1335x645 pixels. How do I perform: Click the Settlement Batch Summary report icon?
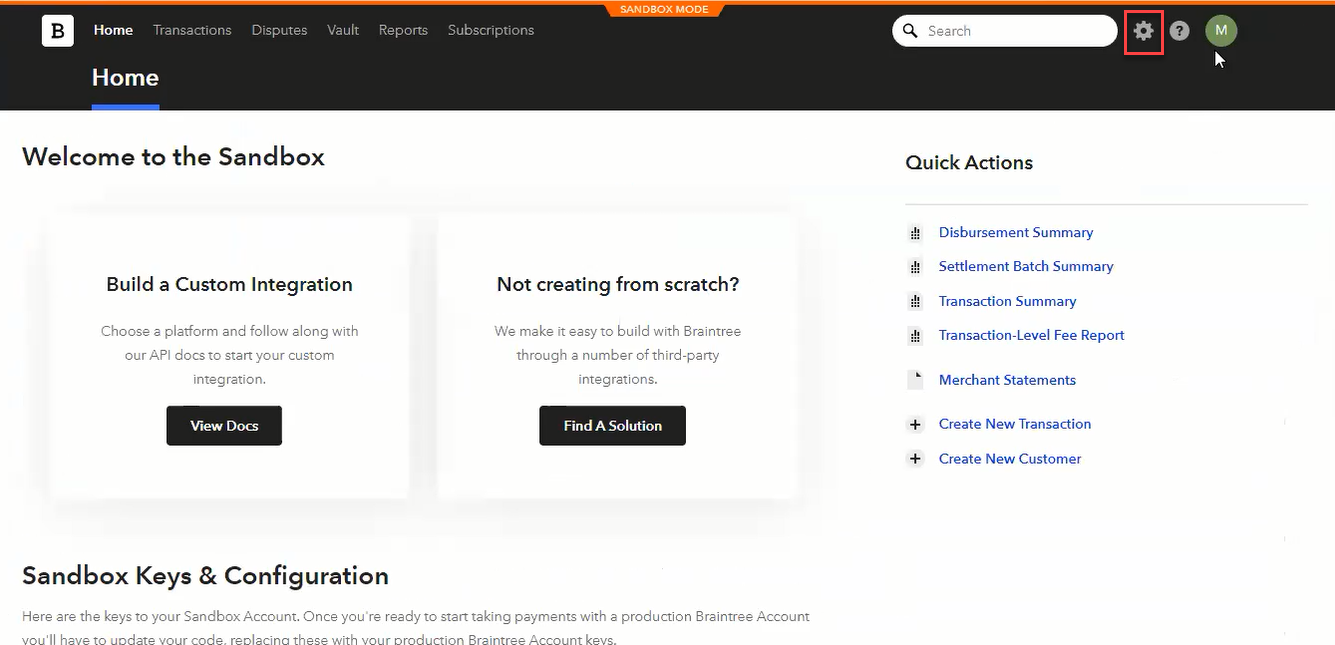tap(915, 267)
